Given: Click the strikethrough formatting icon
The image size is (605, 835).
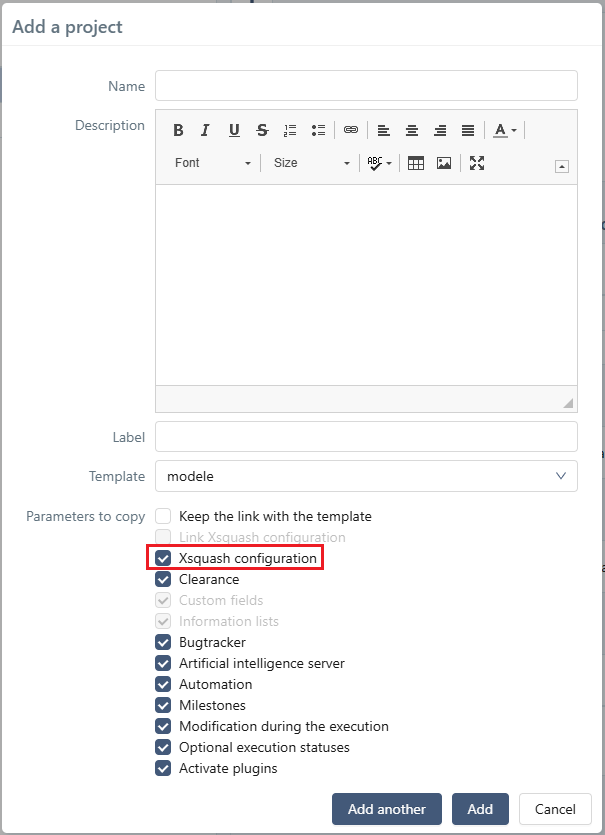Looking at the screenshot, I should (x=262, y=130).
